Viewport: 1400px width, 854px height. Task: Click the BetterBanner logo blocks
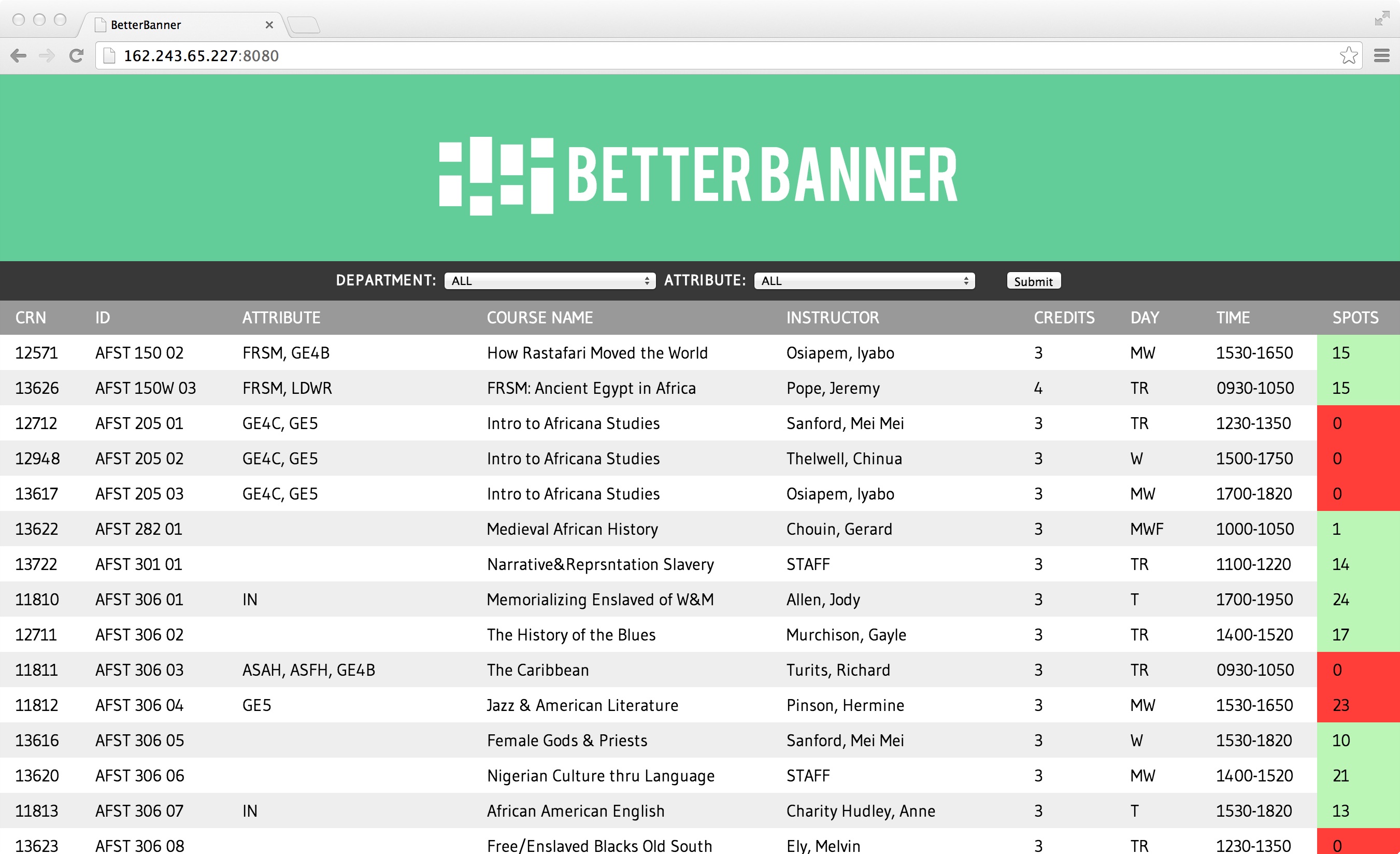(x=496, y=176)
